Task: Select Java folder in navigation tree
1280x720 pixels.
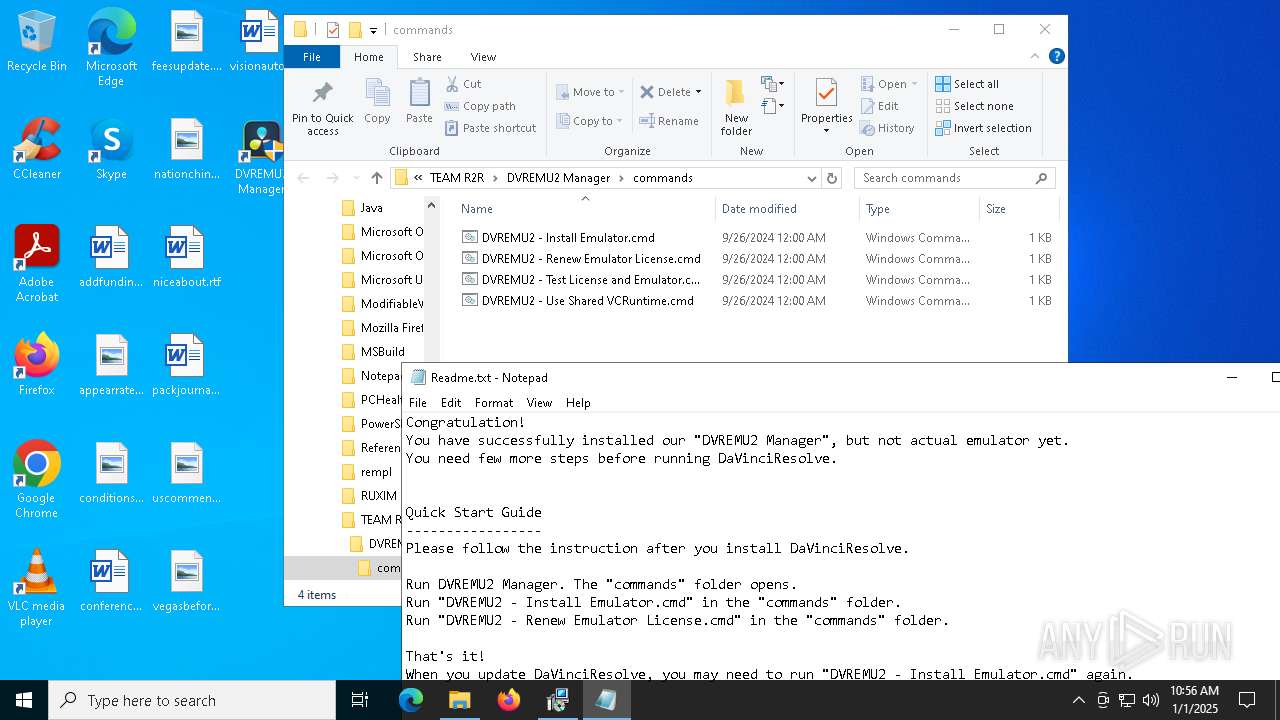Action: pyautogui.click(x=372, y=208)
